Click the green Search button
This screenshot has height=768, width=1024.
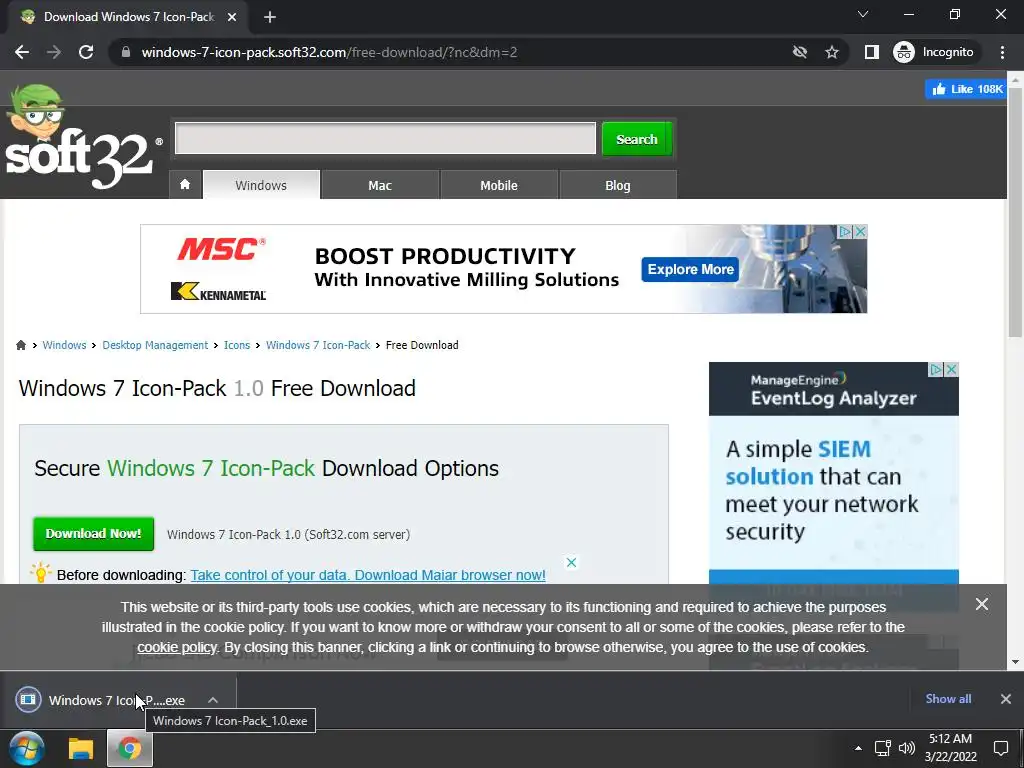point(637,138)
